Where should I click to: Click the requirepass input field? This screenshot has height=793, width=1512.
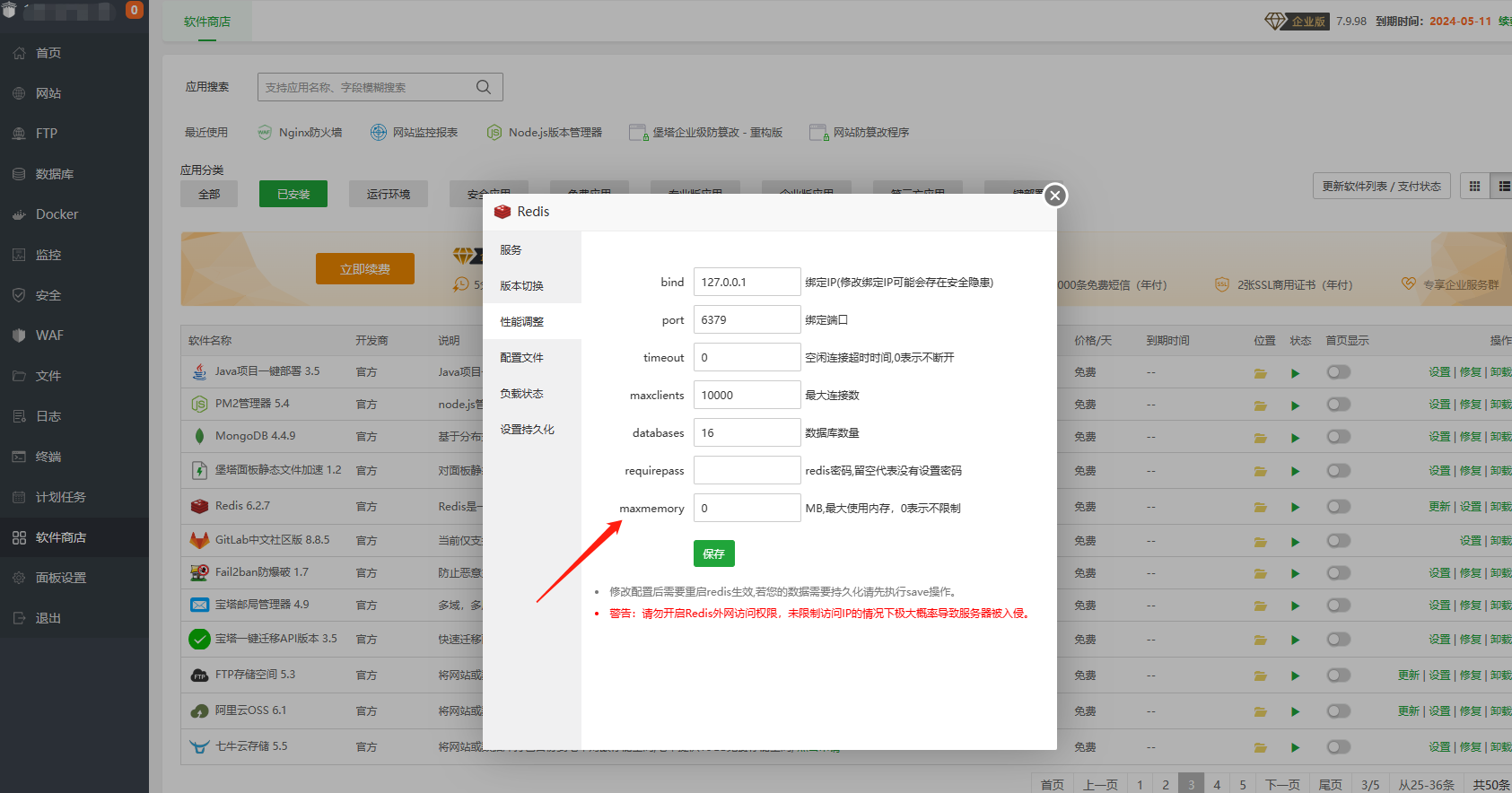747,470
